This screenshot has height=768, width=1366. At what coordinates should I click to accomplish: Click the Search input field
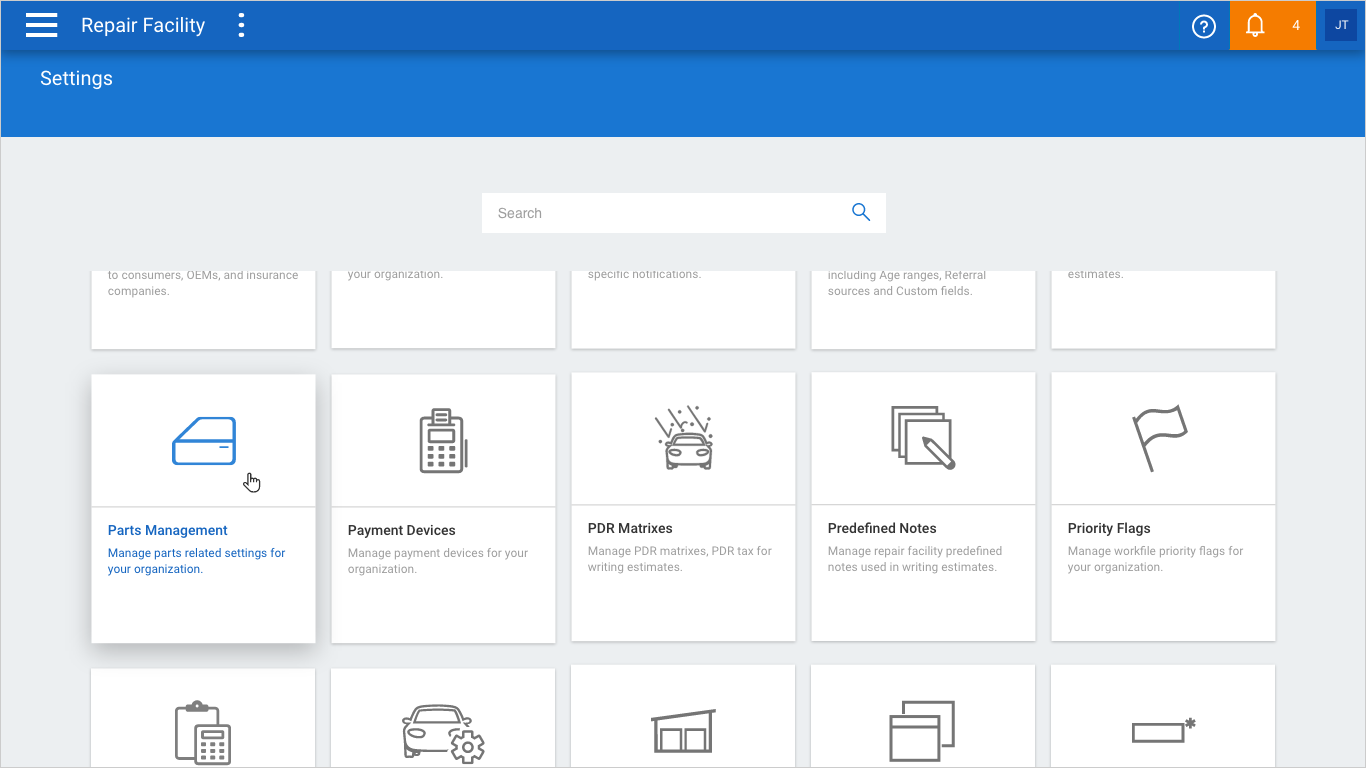[x=665, y=213]
